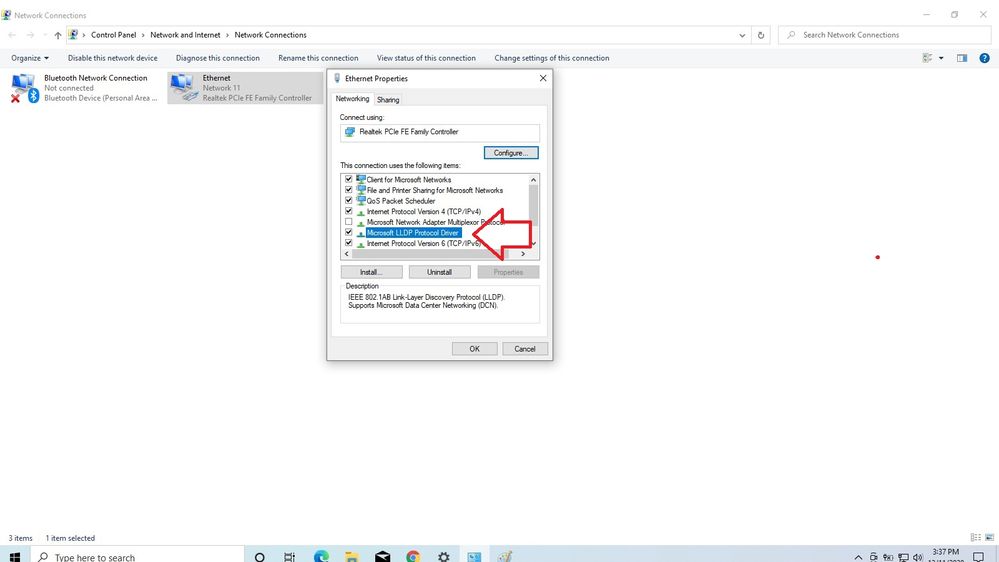Open Settings gear on the taskbar
Screen dimensions: 999x562
(444, 556)
